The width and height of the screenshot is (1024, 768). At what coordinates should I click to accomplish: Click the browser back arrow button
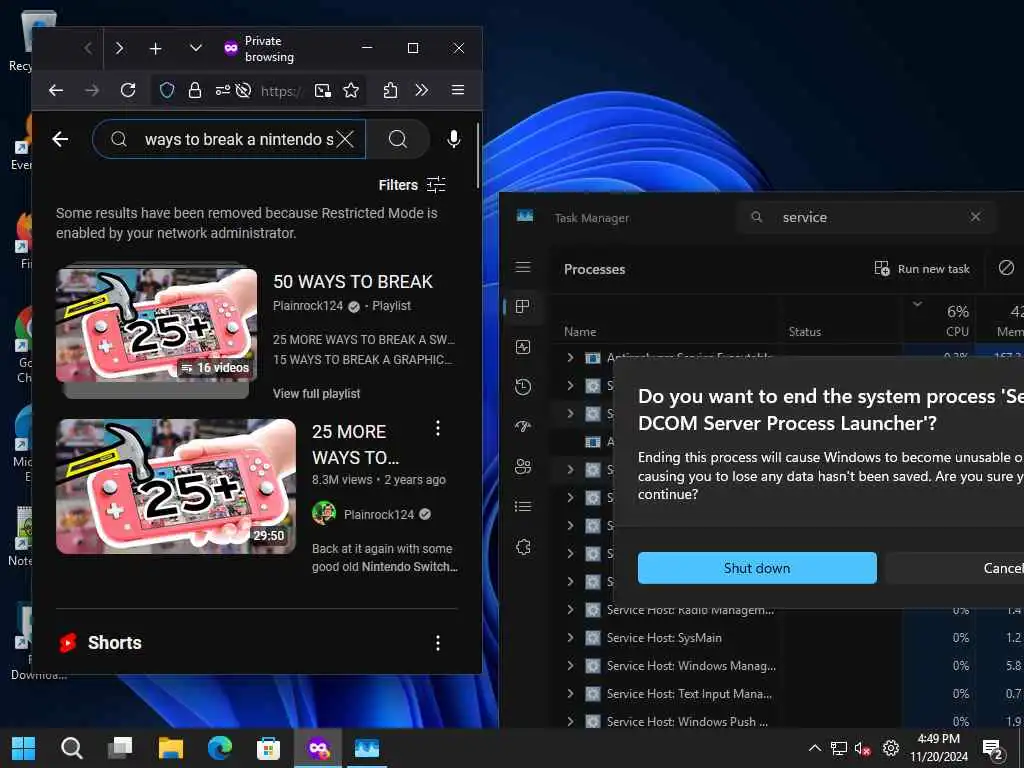pos(56,90)
